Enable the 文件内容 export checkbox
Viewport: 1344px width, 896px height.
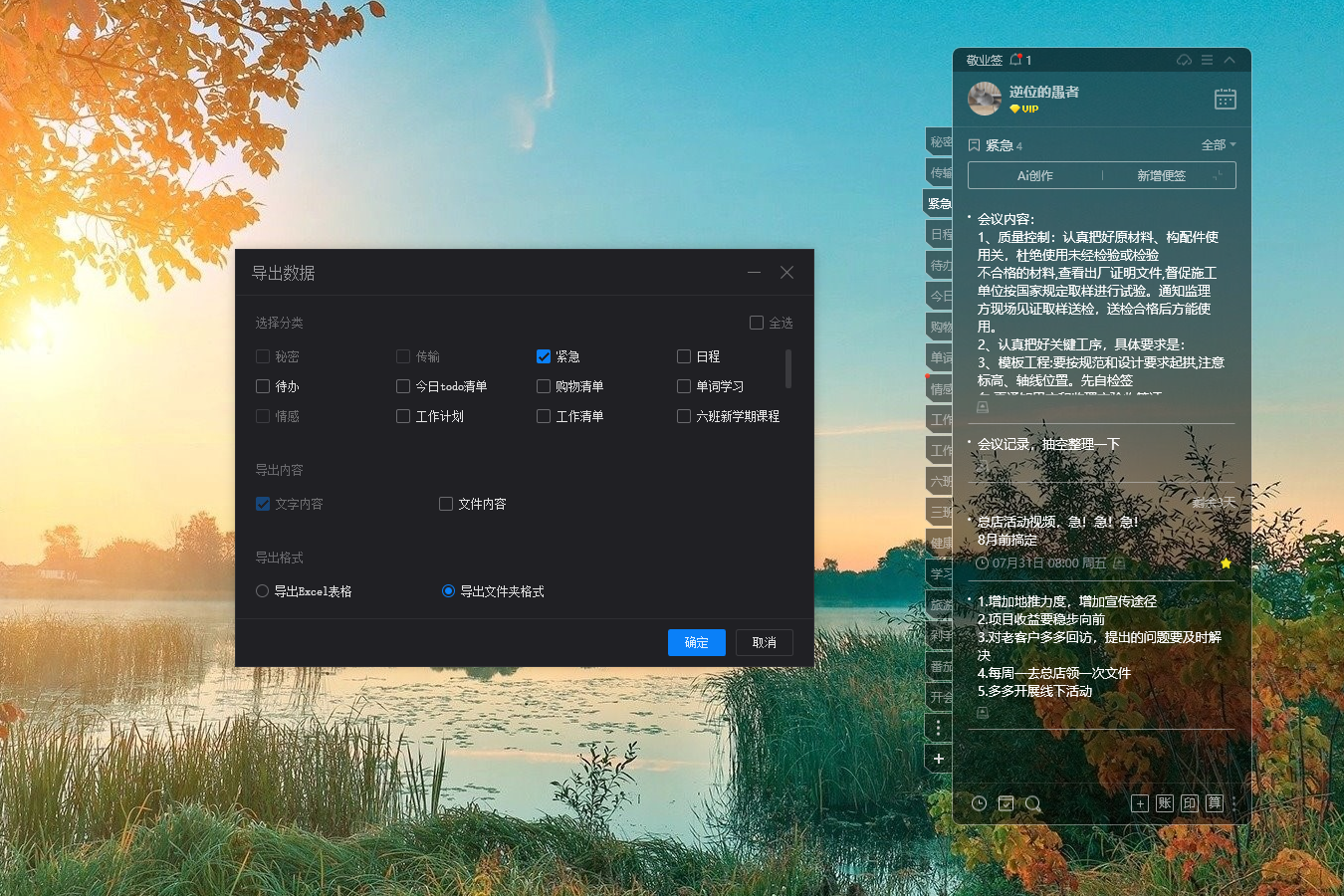446,504
